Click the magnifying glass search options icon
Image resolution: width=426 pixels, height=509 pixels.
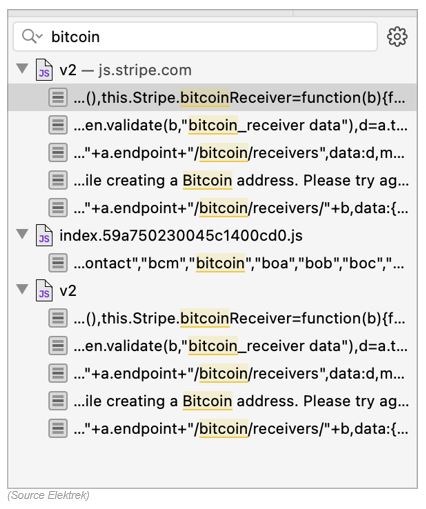click(x=32, y=36)
